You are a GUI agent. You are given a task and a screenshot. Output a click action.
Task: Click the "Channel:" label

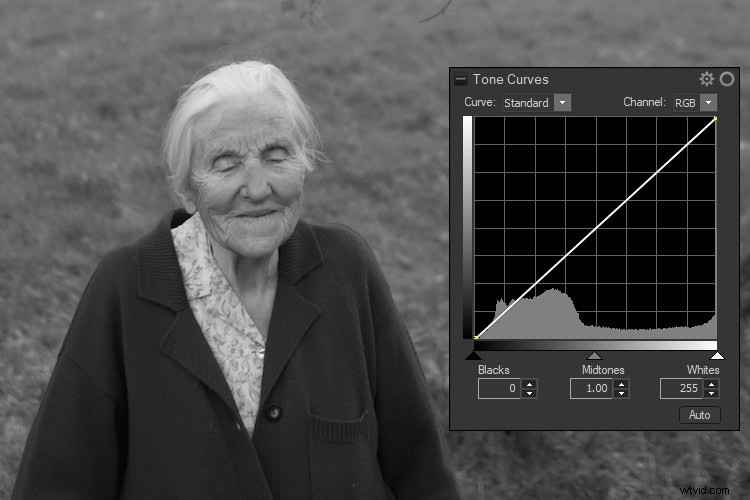pyautogui.click(x=644, y=102)
